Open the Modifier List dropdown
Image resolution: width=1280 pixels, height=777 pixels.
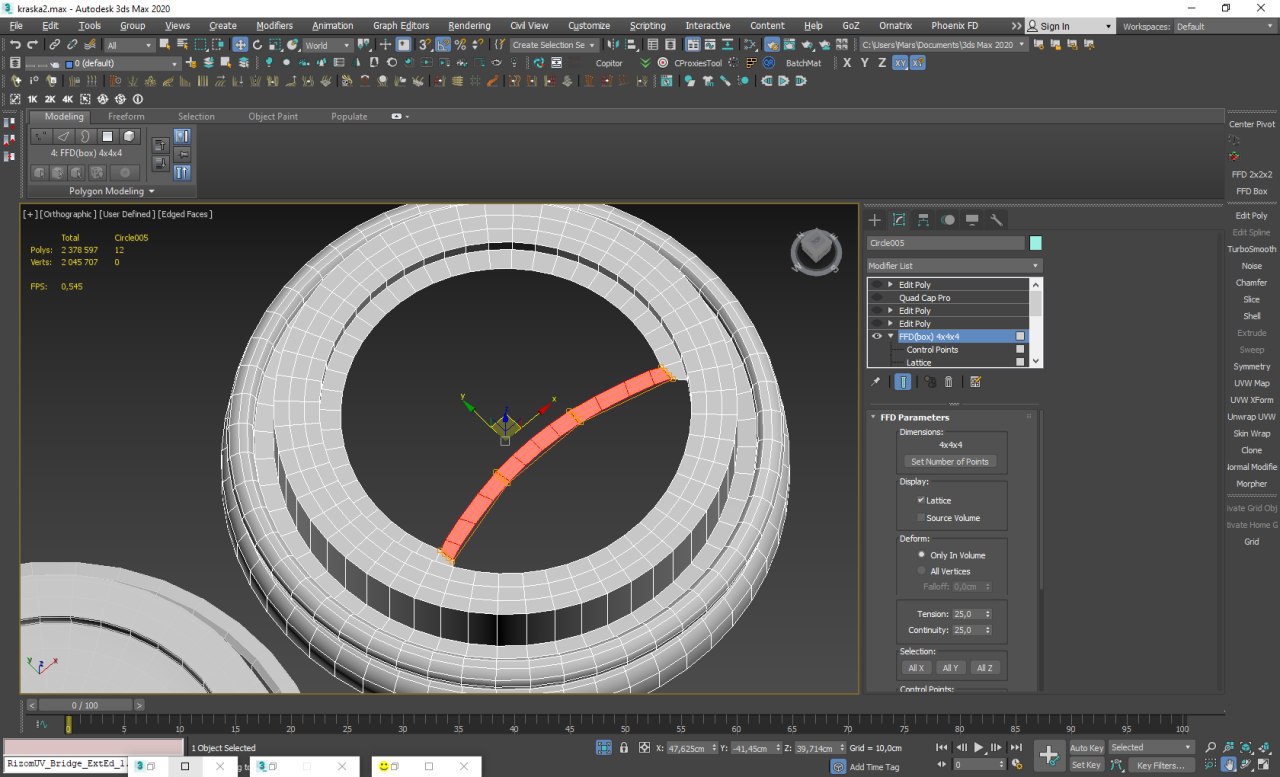pos(954,266)
